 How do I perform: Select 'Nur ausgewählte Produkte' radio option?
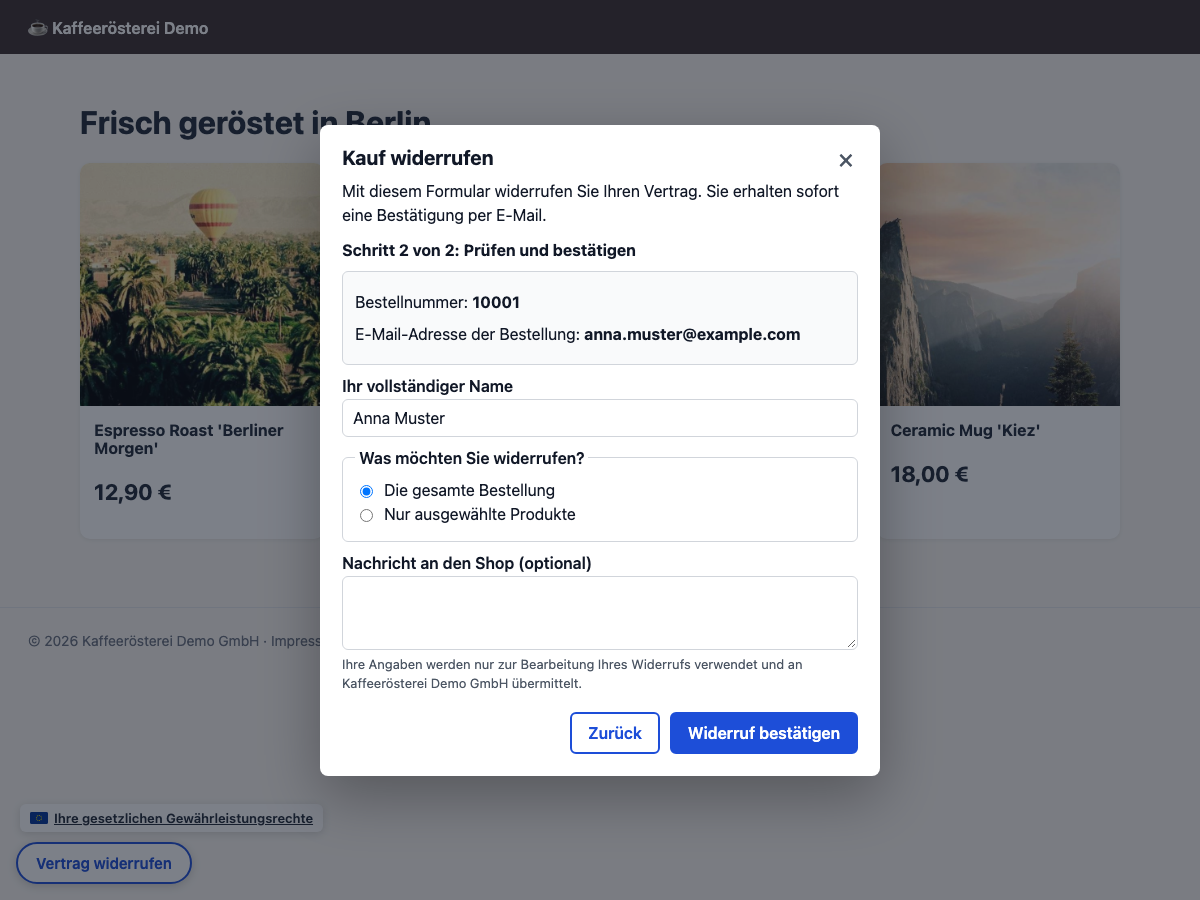point(366,515)
